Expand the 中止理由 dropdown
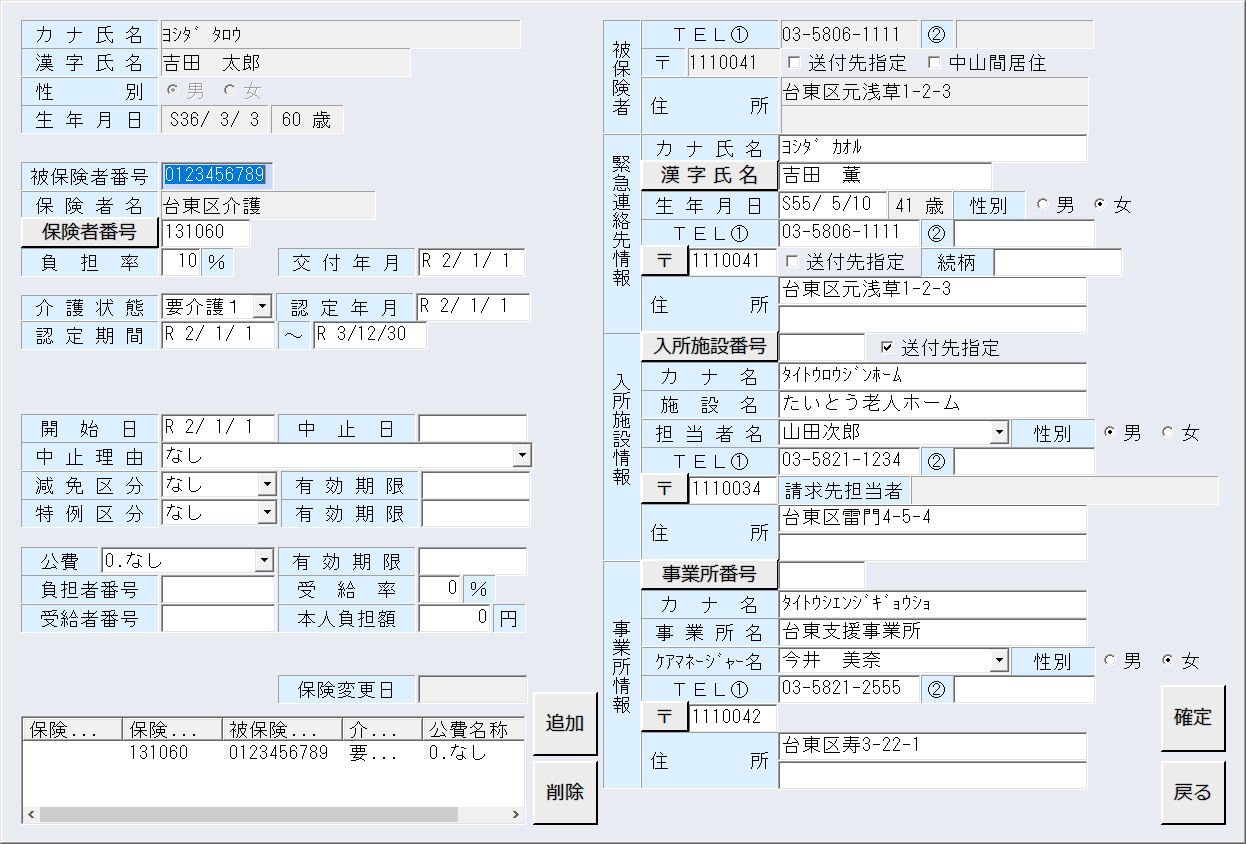This screenshot has width=1246, height=844. [x=521, y=455]
